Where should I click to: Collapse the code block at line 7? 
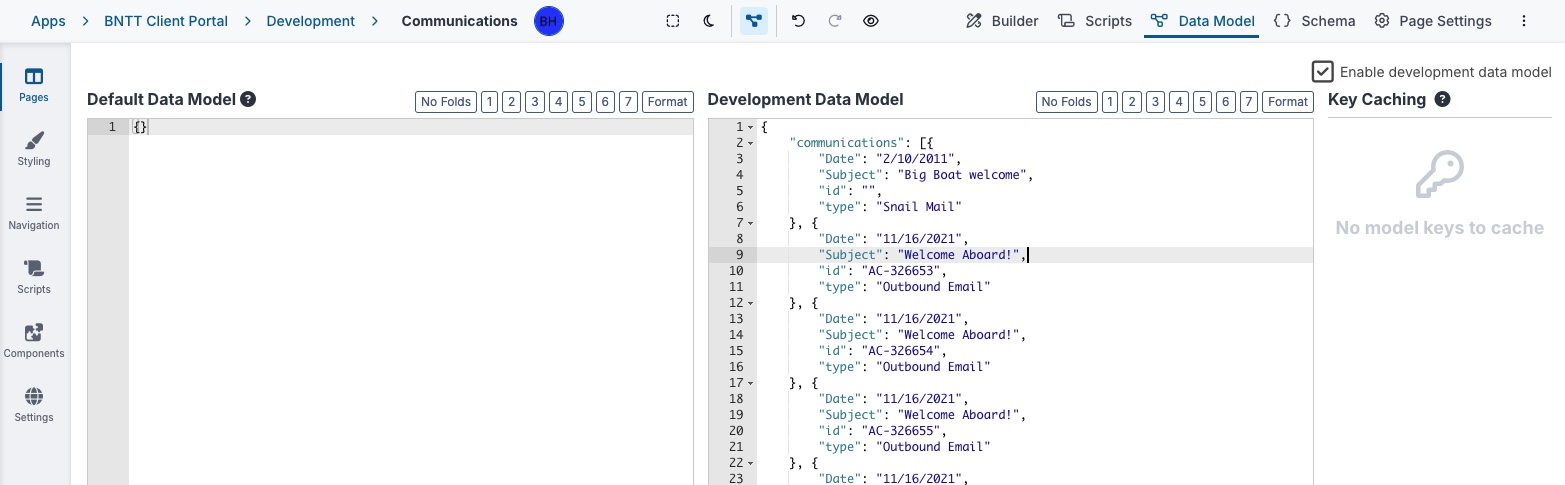point(751,223)
